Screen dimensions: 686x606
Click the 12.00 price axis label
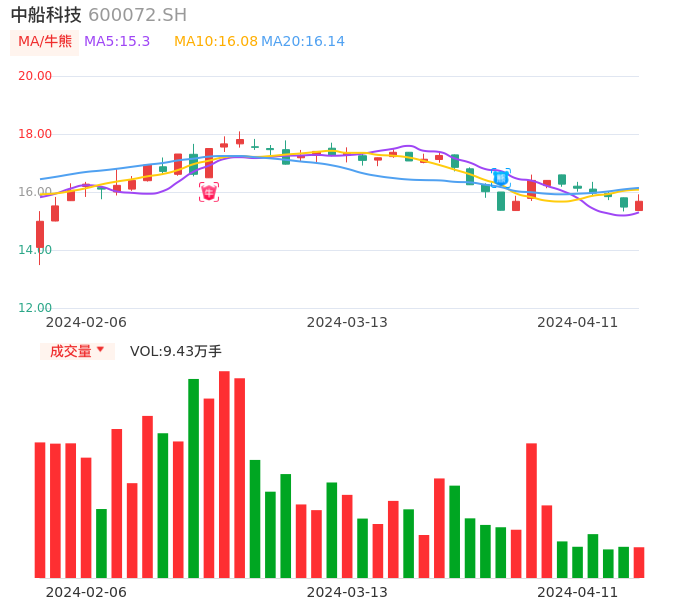[x=35, y=308]
